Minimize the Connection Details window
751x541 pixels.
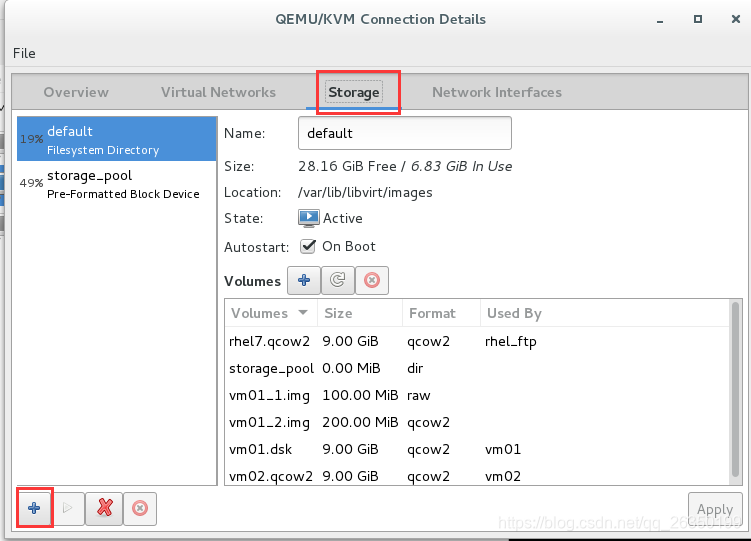660,20
